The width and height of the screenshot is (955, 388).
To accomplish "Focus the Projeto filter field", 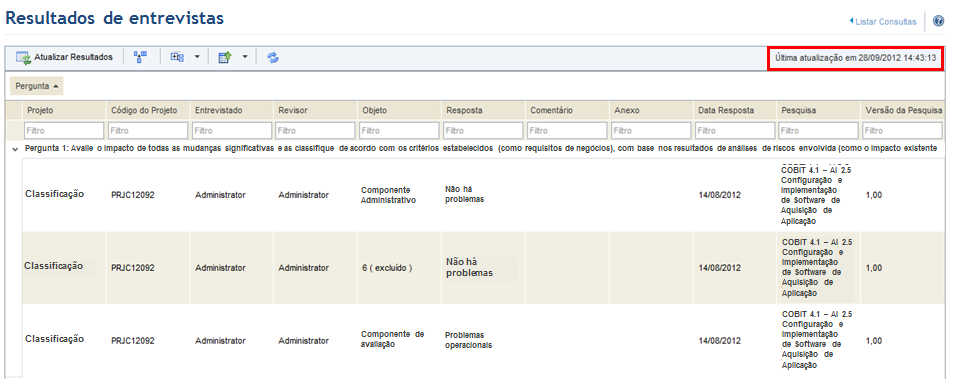I will (x=64, y=130).
